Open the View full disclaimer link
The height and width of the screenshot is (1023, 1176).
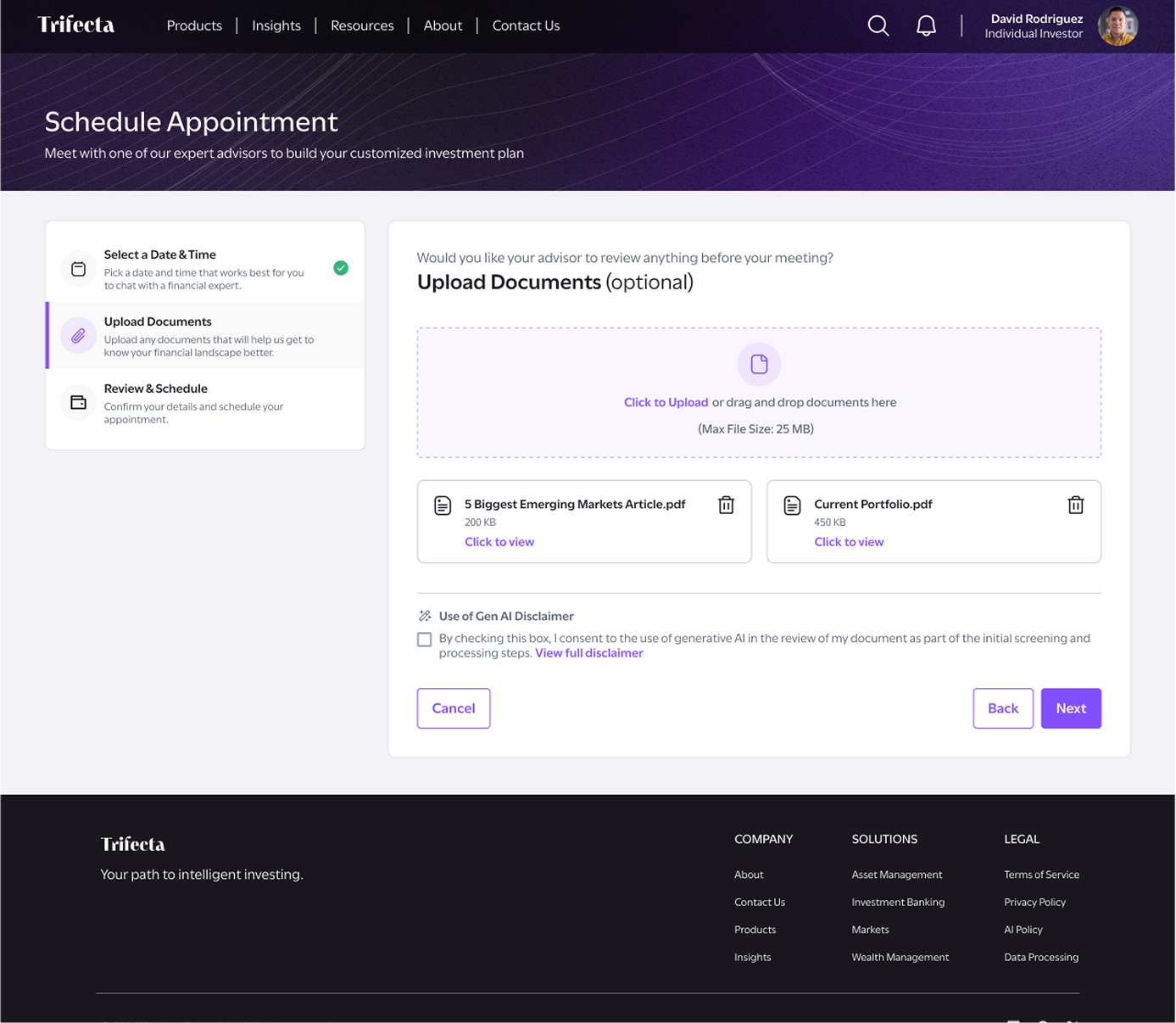[x=589, y=653]
